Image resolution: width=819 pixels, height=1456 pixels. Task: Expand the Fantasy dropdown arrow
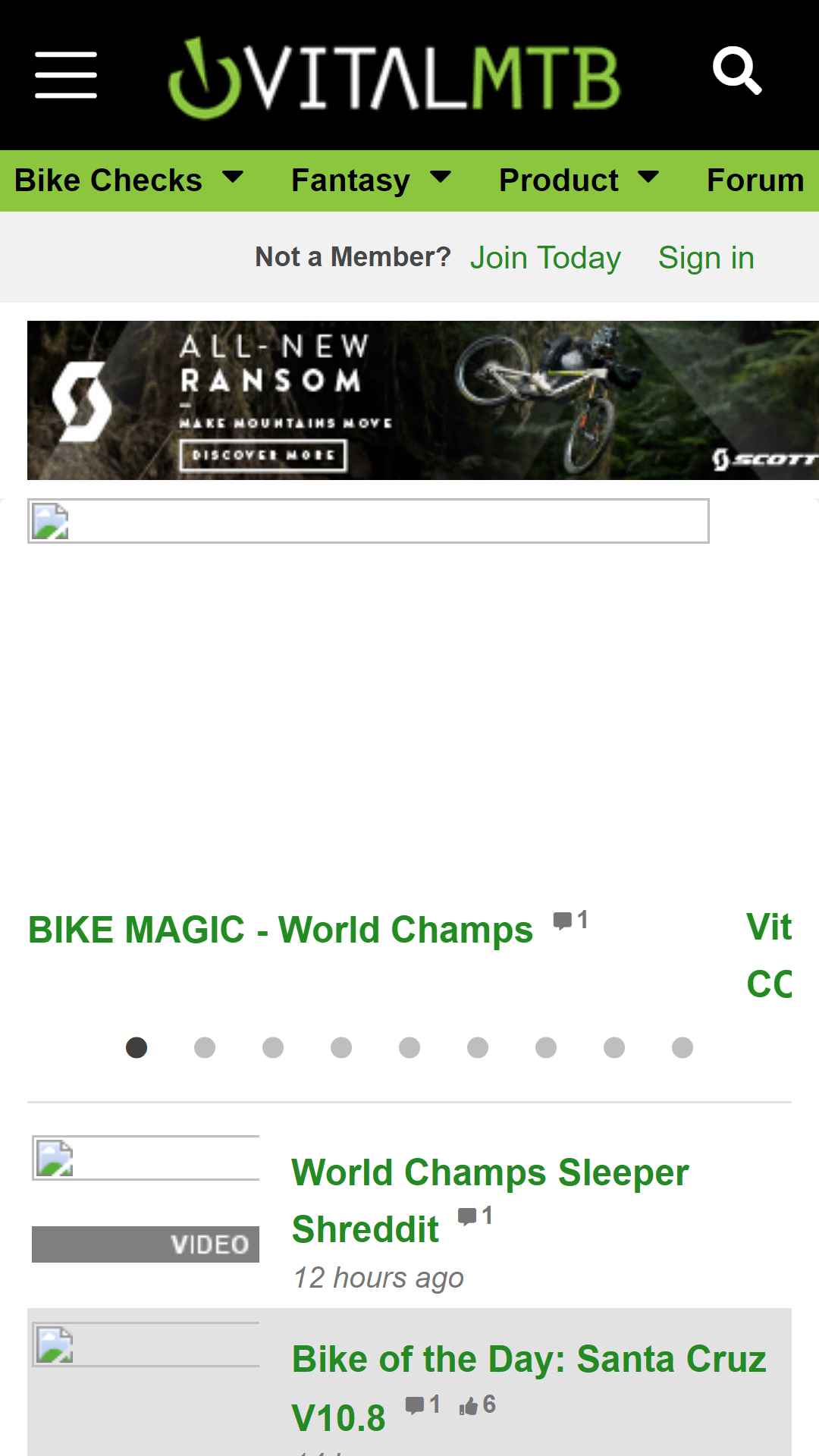pos(441,177)
